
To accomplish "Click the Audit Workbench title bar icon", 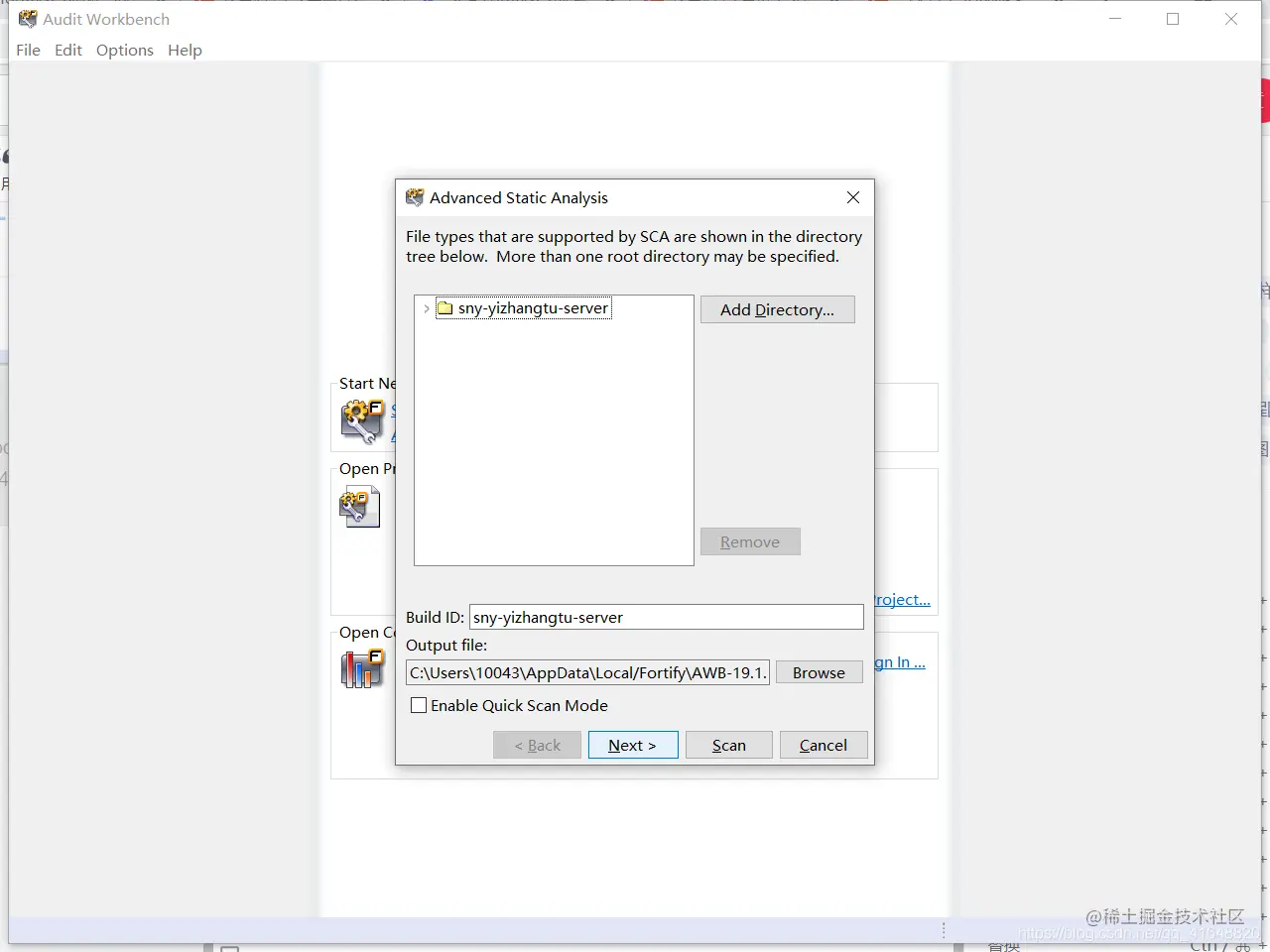I will pyautogui.click(x=28, y=19).
